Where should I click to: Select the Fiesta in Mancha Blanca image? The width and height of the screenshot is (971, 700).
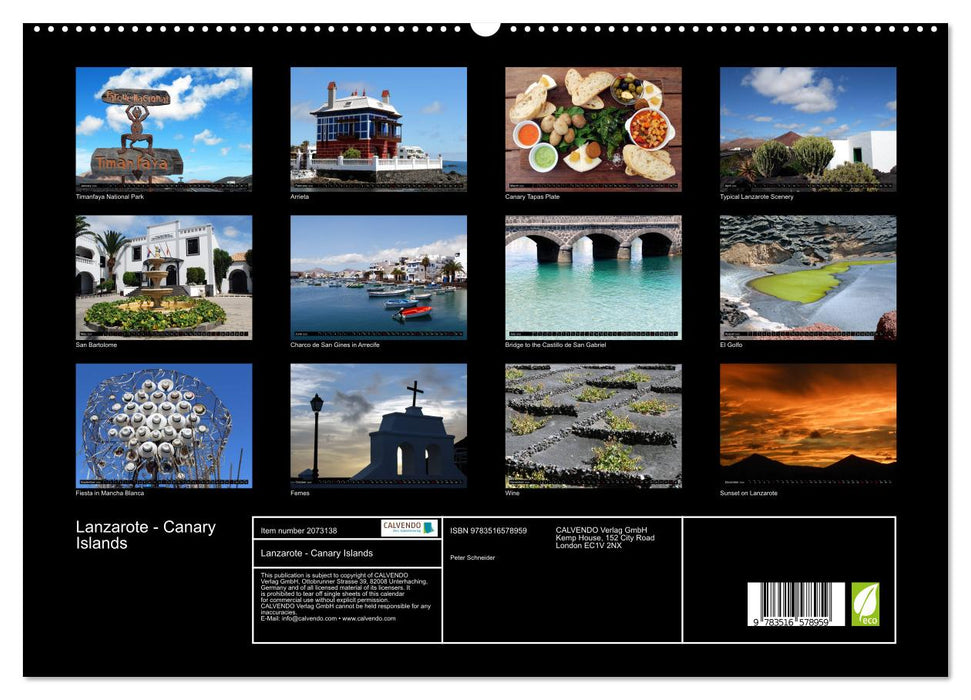tap(162, 423)
